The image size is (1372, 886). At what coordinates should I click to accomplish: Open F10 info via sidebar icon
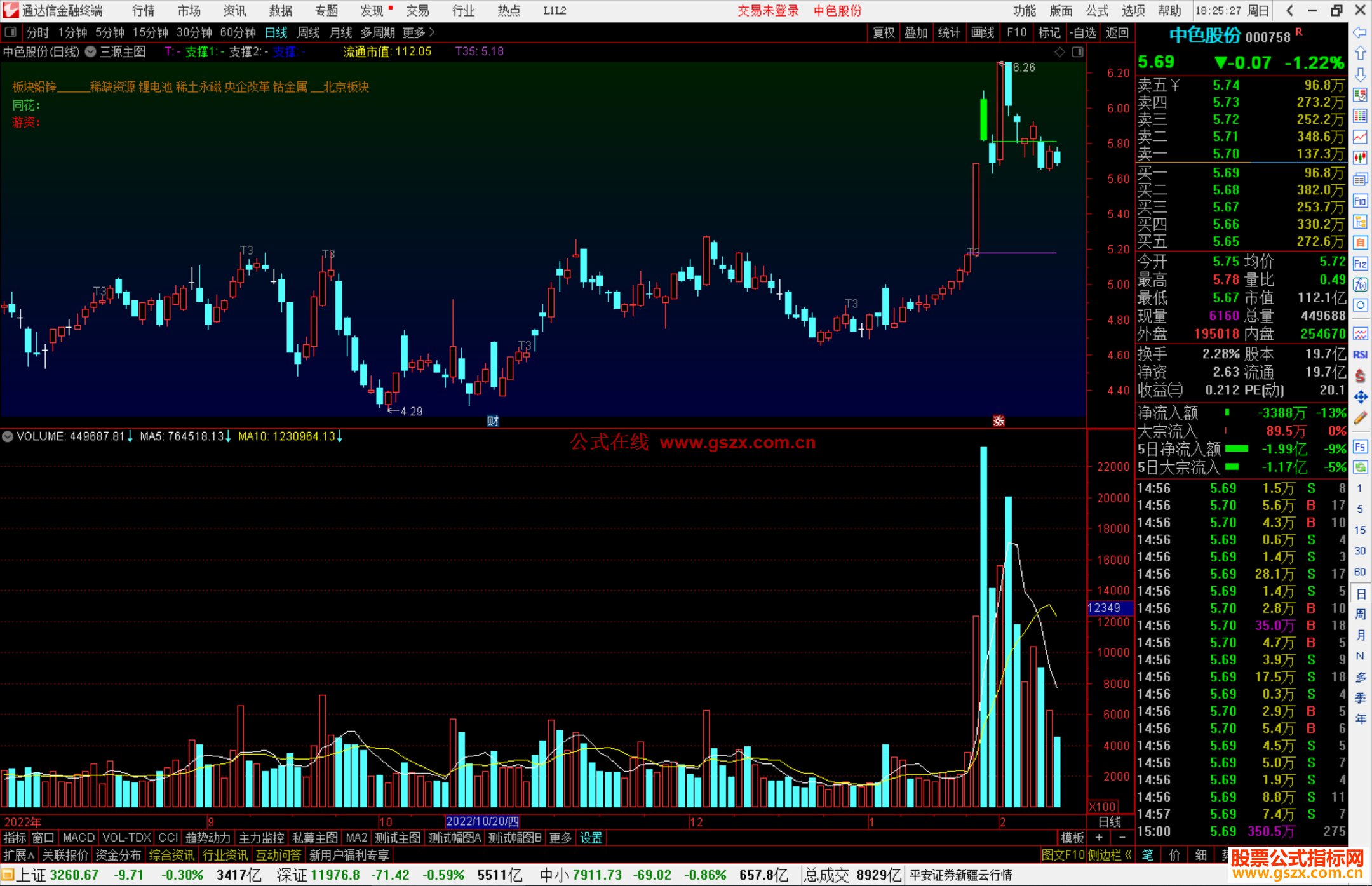point(1360,201)
